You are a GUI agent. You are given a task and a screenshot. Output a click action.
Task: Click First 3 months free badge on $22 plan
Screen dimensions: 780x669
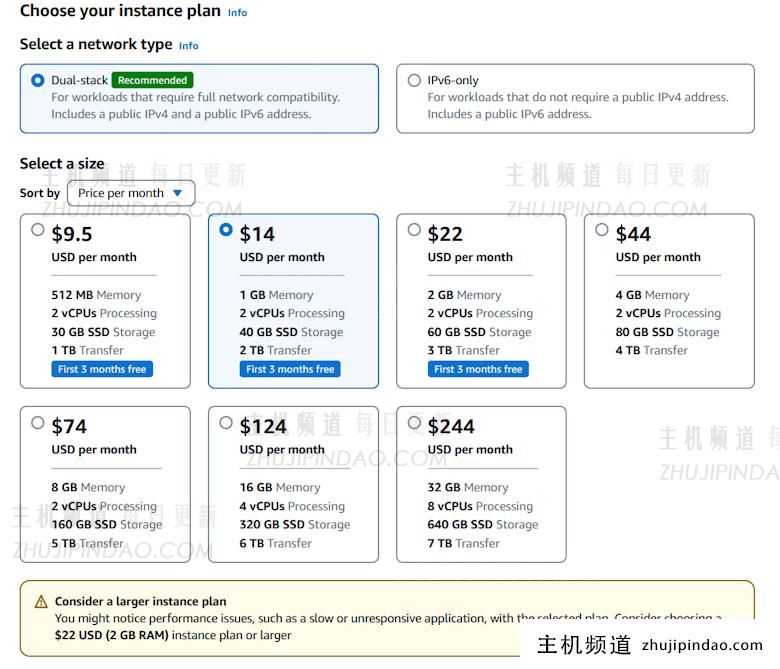(x=478, y=369)
